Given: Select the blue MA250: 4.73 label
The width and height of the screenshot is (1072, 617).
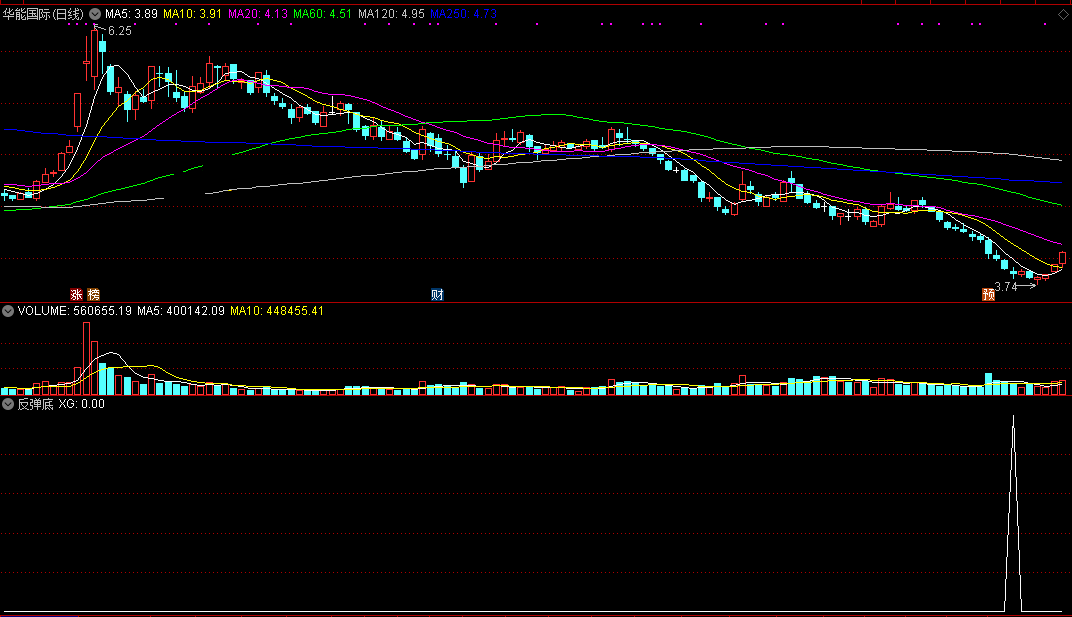Looking at the screenshot, I should pyautogui.click(x=464, y=14).
